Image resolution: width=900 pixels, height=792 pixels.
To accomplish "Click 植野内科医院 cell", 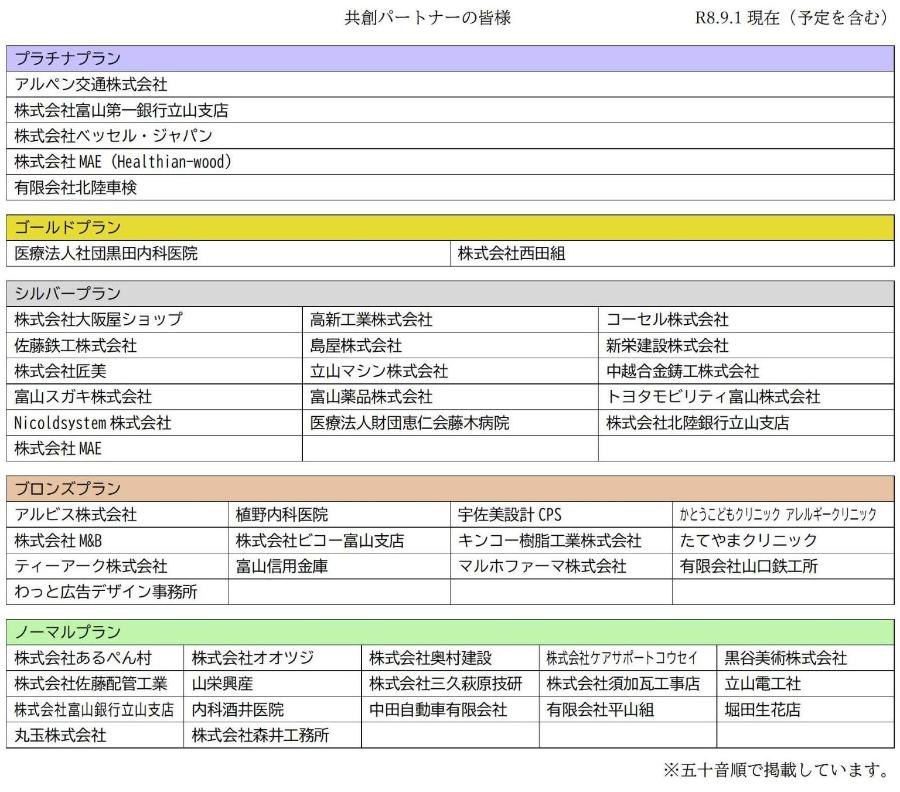I will (339, 515).
